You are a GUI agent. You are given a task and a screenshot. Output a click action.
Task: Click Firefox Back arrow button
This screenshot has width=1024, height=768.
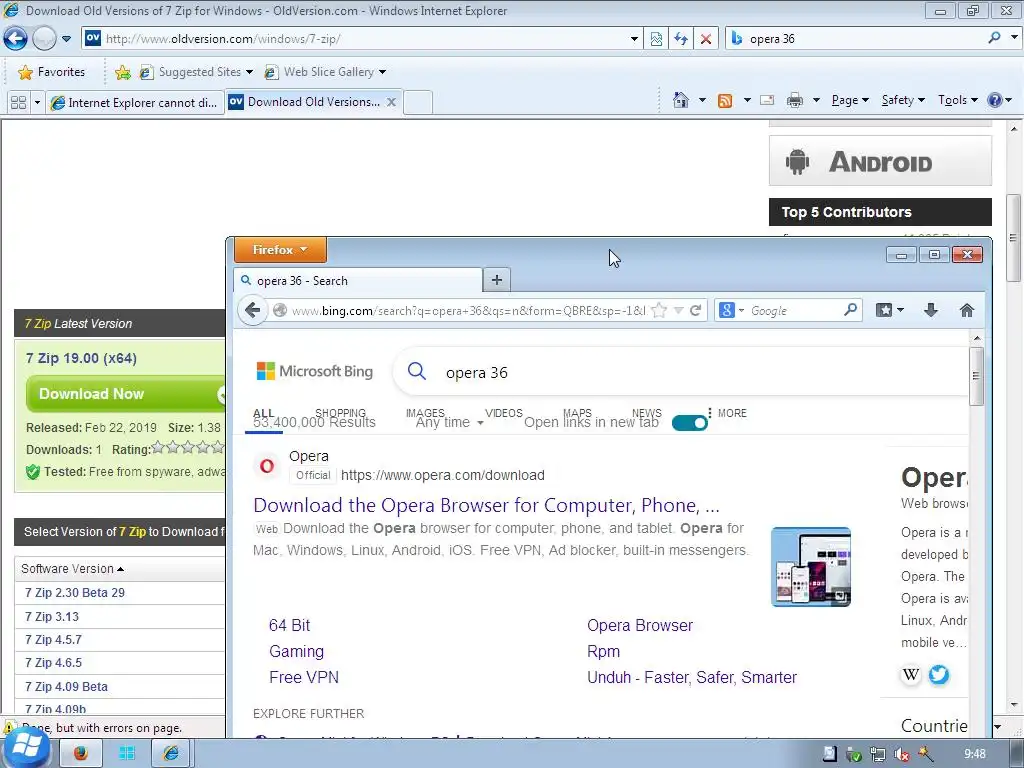pos(253,310)
